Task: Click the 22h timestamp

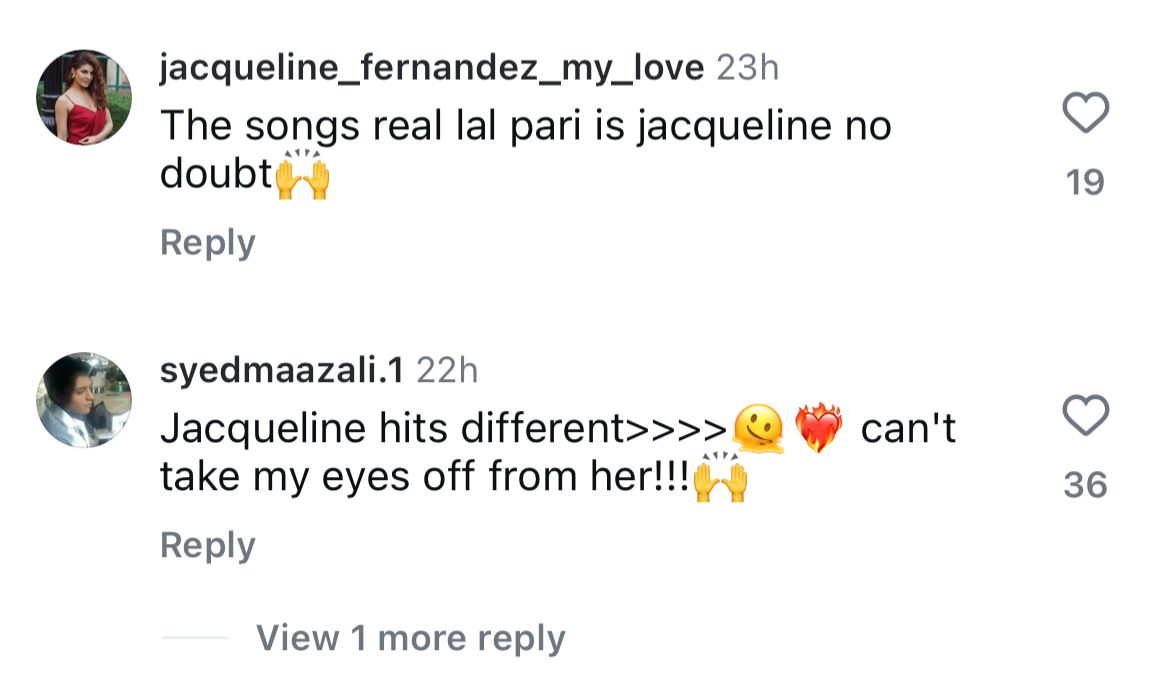Action: (x=447, y=370)
